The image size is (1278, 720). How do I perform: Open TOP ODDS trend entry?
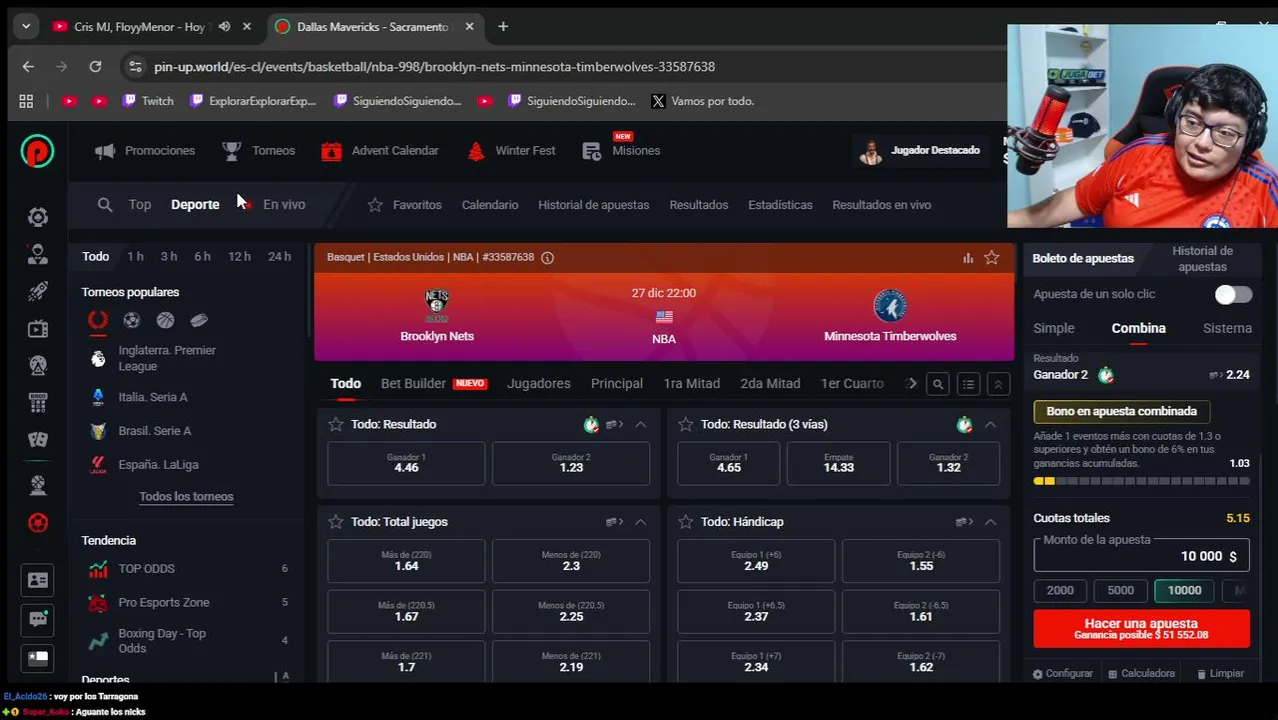pos(146,569)
